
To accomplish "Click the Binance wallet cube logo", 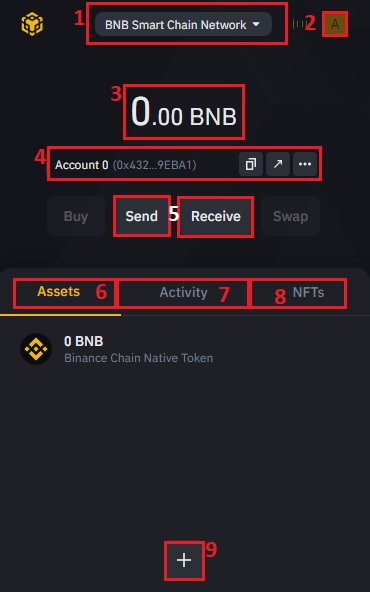I will pos(32,24).
